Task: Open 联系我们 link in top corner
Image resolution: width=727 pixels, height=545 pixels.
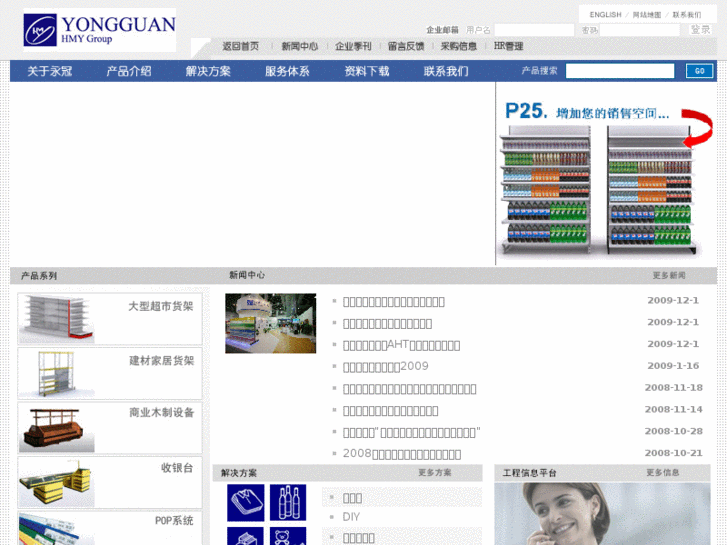Action: (x=687, y=15)
